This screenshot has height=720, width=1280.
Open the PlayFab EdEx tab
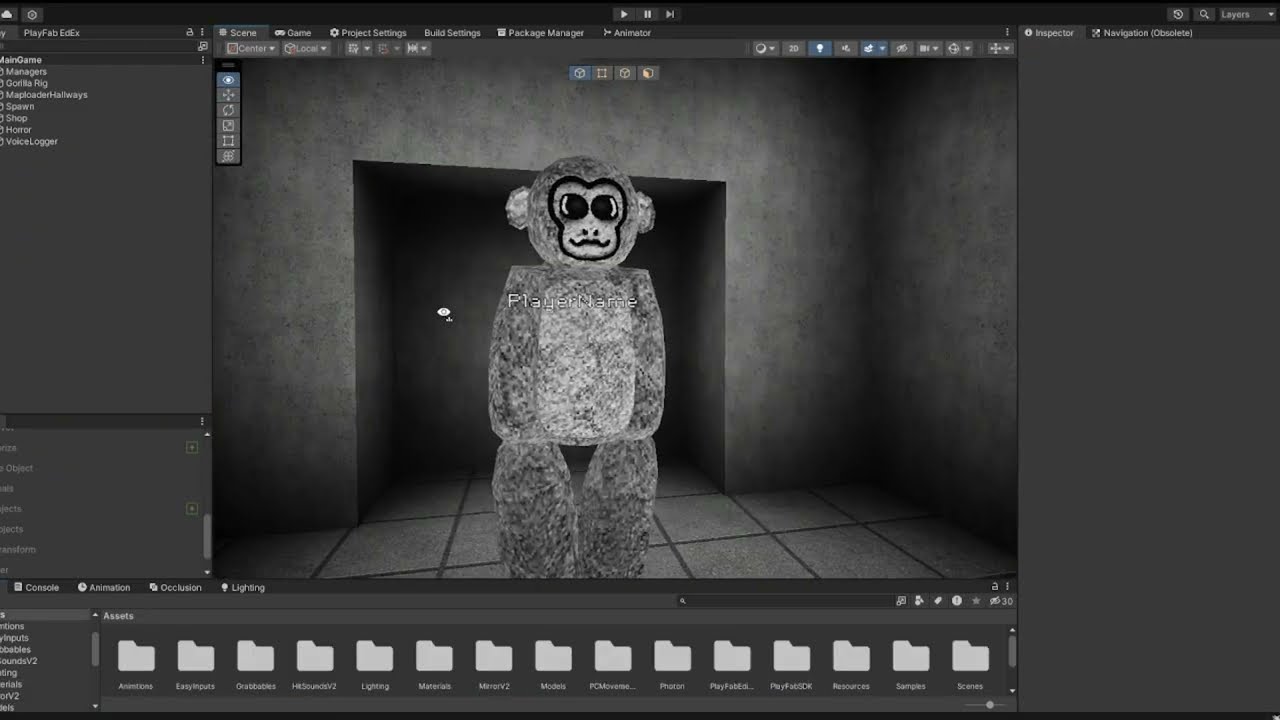click(x=52, y=33)
